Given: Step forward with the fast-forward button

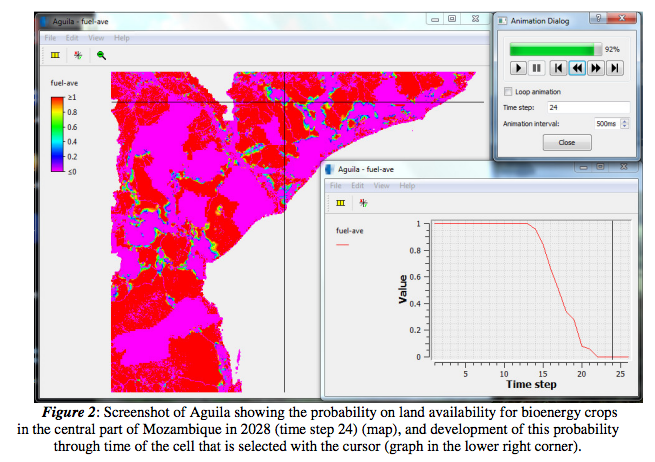Looking at the screenshot, I should pyautogui.click(x=596, y=68).
